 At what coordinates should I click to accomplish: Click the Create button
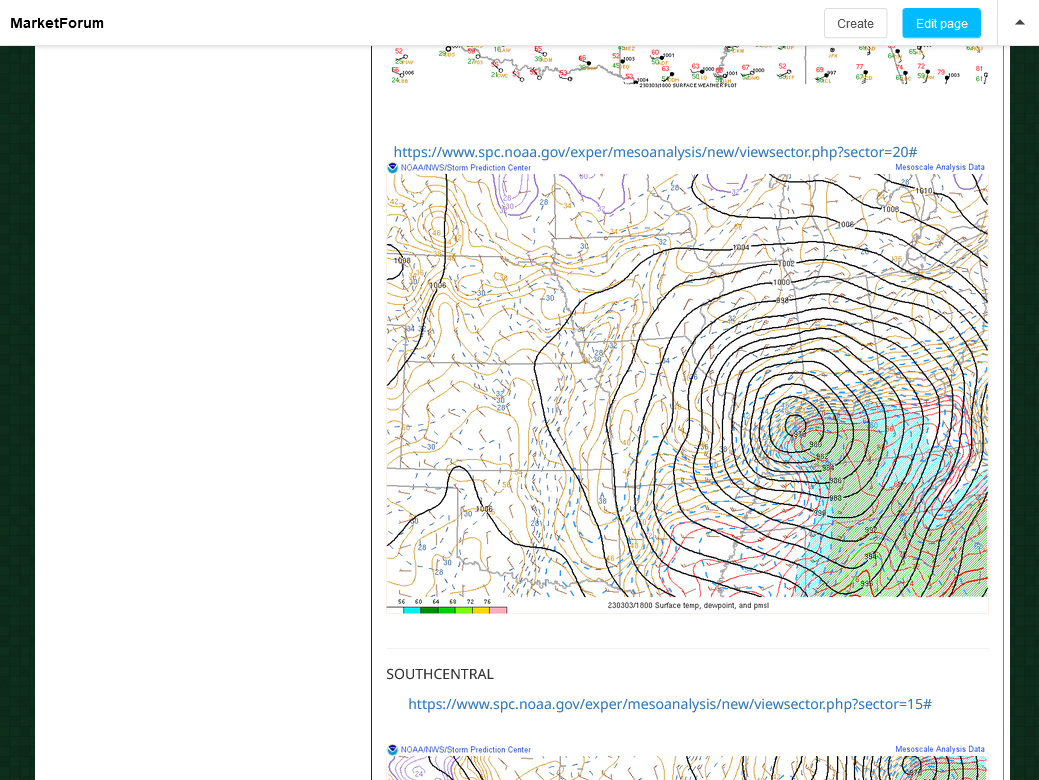pos(855,23)
